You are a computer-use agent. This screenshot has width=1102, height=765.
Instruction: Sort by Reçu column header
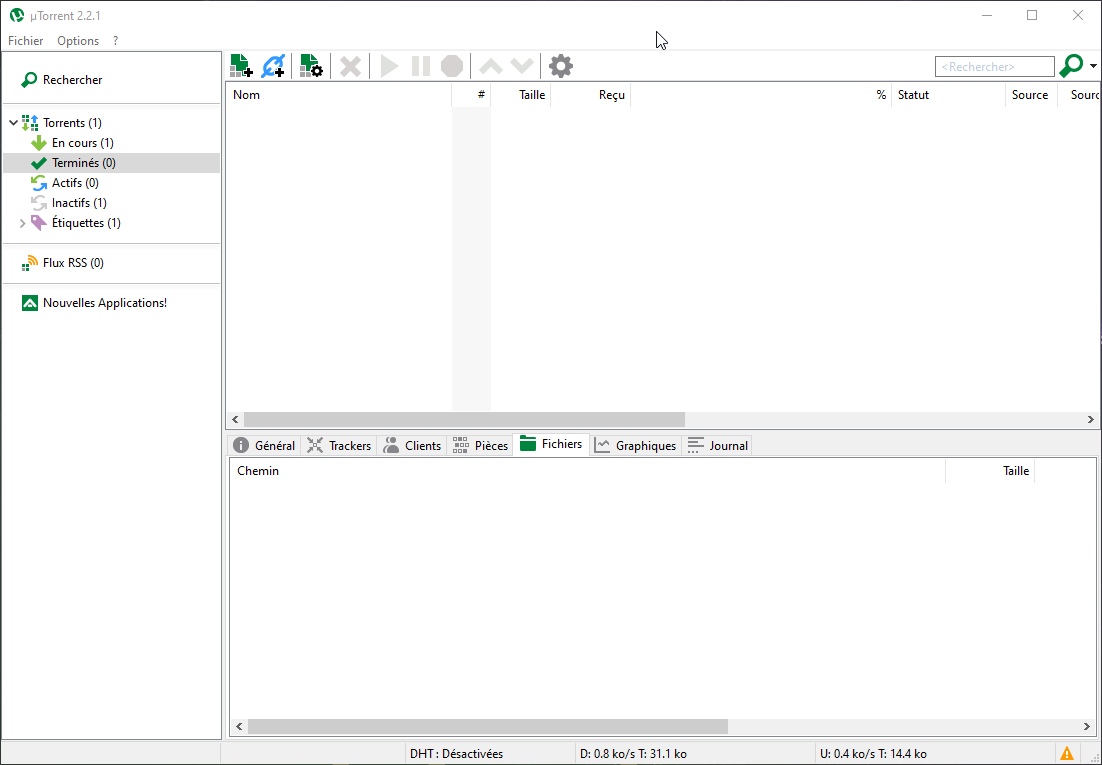pyautogui.click(x=590, y=95)
